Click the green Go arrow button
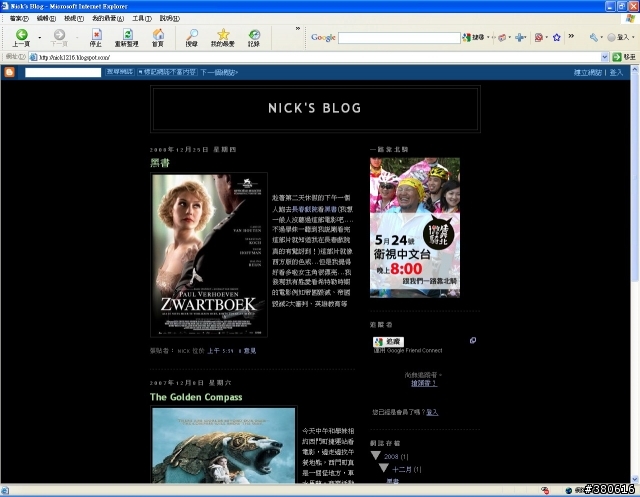Image resolution: width=640 pixels, height=497 pixels. click(617, 58)
